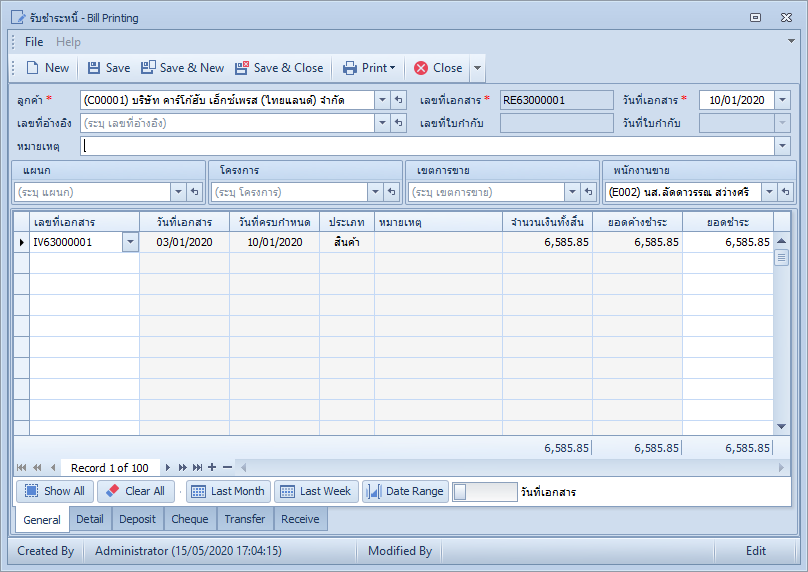The image size is (808, 572).
Task: Click Save & New in toolbar
Action: 182,68
